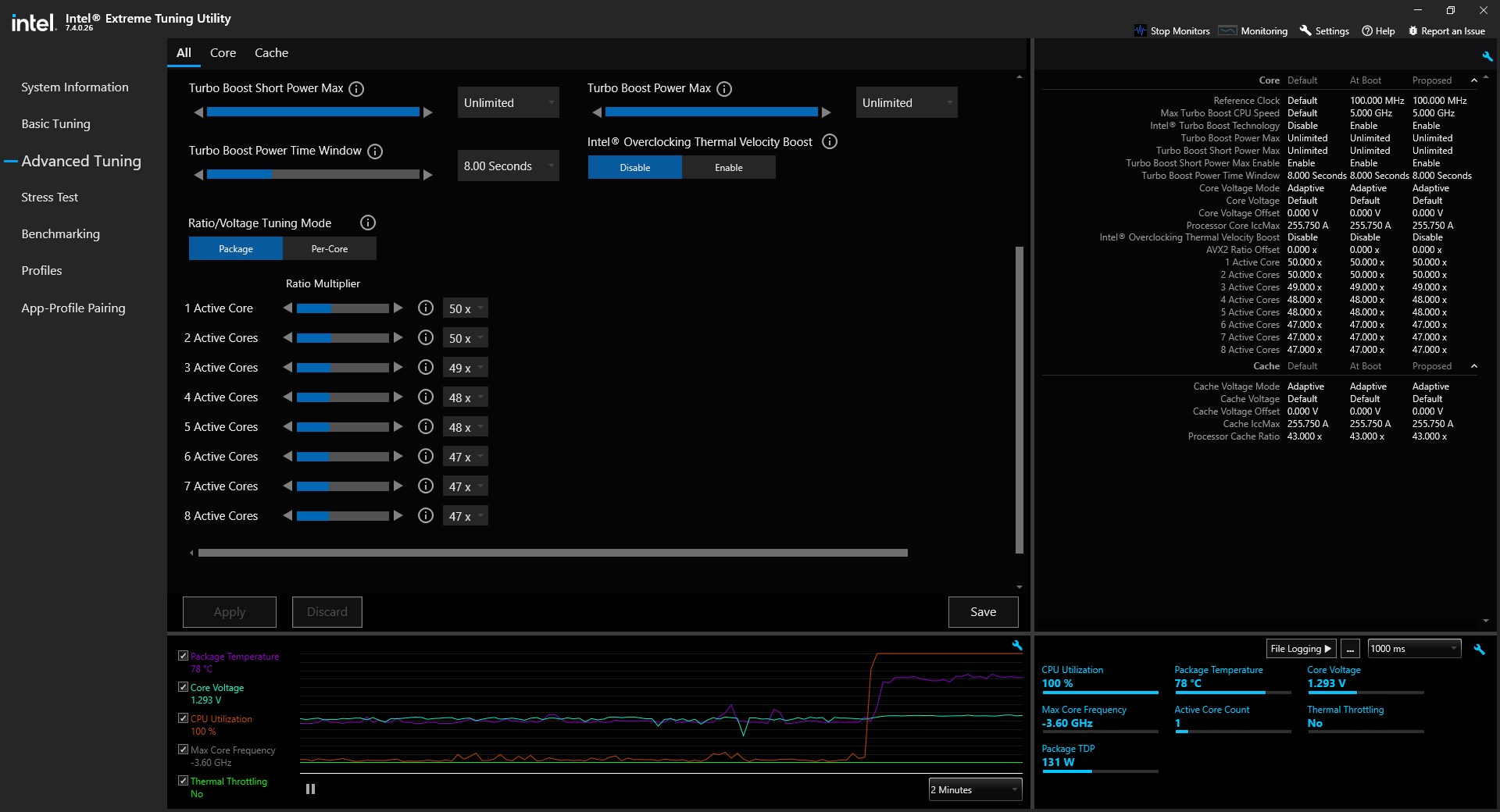The image size is (1500, 812).
Task: Toggle Package Temperature graph checkbox
Action: coord(183,656)
